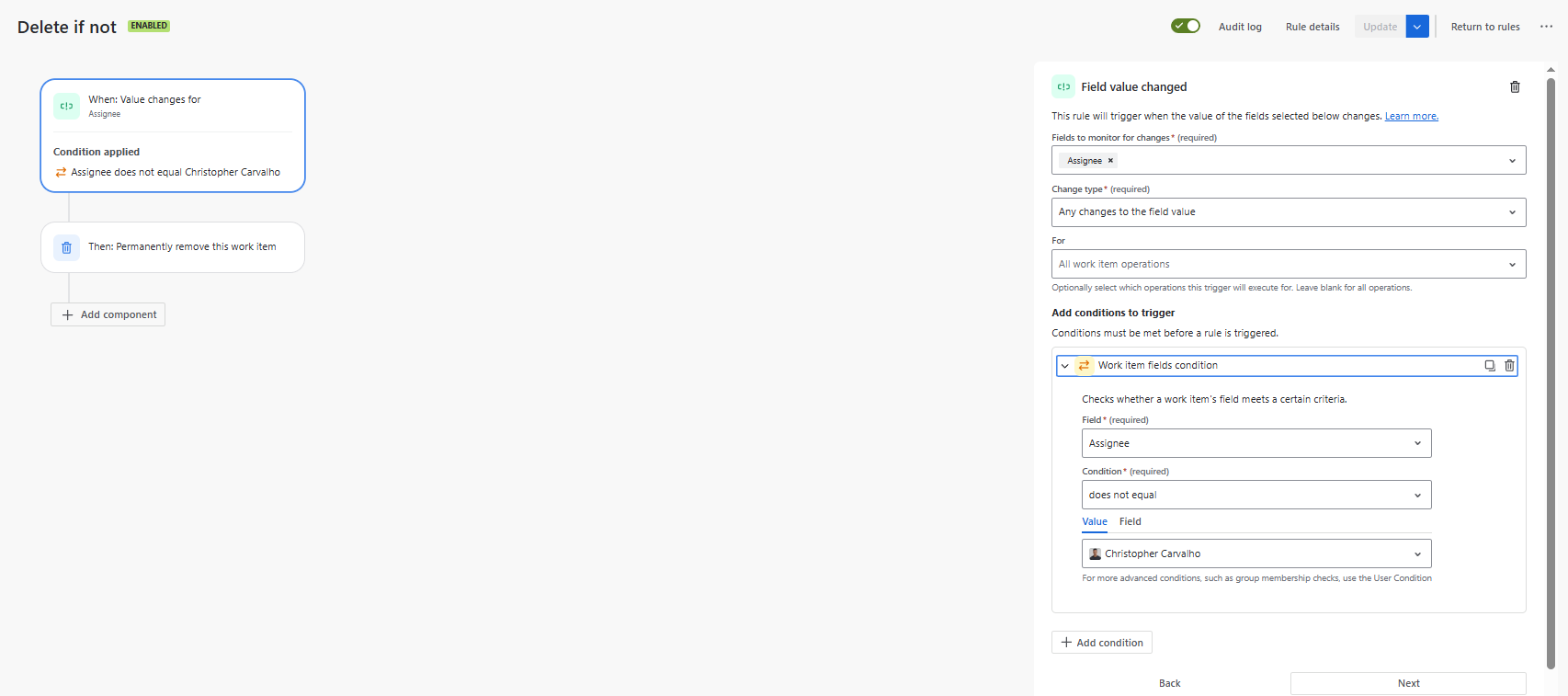The image size is (1568, 696).
Task: Click the orange condition icon in the condition header
Action: click(x=1085, y=366)
